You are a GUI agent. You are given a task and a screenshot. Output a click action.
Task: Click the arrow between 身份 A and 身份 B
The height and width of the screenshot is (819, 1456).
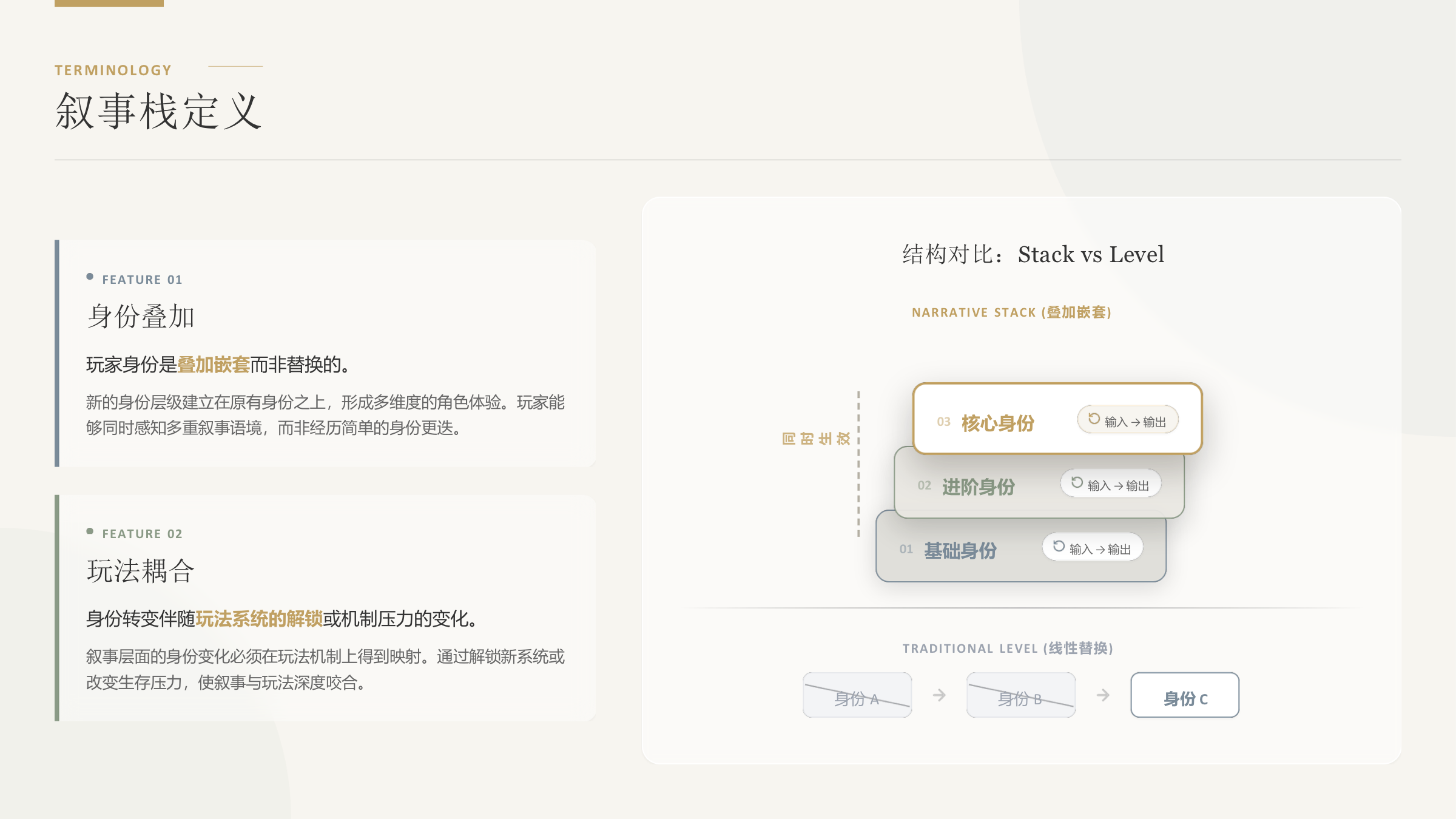(x=939, y=695)
